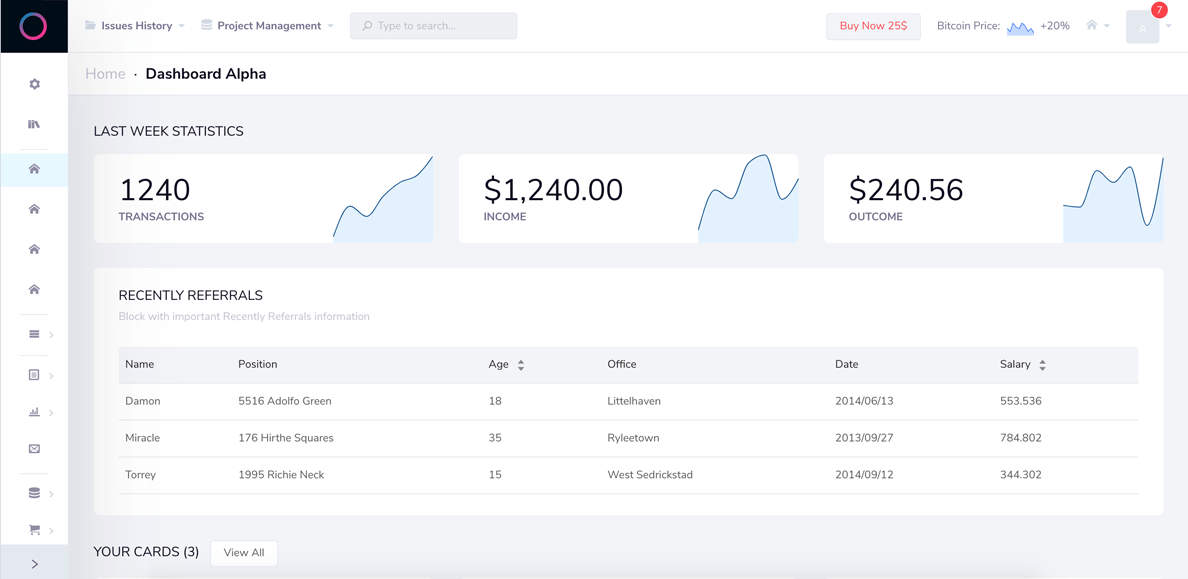Click the +20% Bitcoin change value
Image resolution: width=1188 pixels, height=579 pixels.
(x=1055, y=26)
